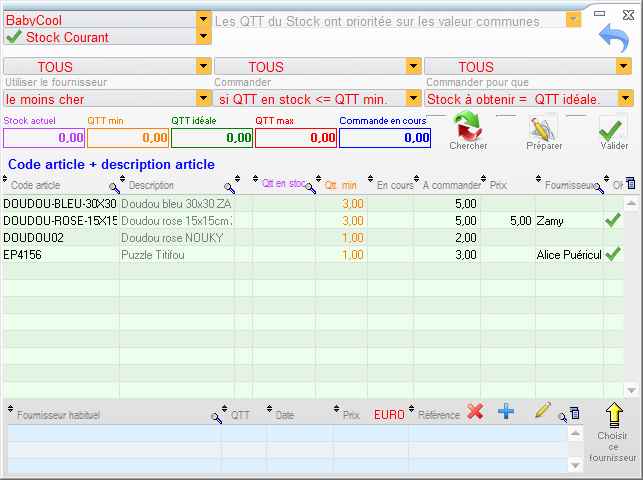Click the Chercher refresh icon
This screenshot has width=643, height=480.
click(x=468, y=127)
